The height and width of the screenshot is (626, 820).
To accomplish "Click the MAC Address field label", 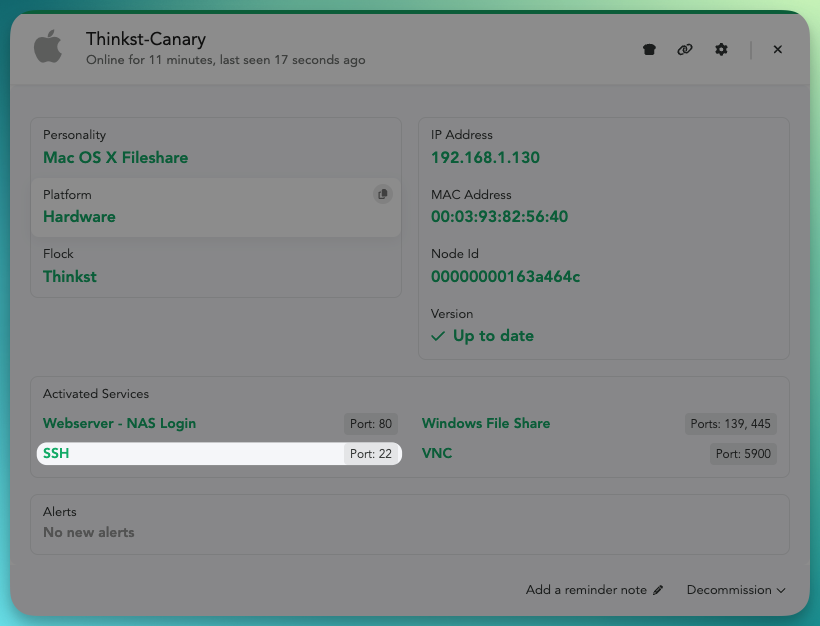I will tap(471, 195).
